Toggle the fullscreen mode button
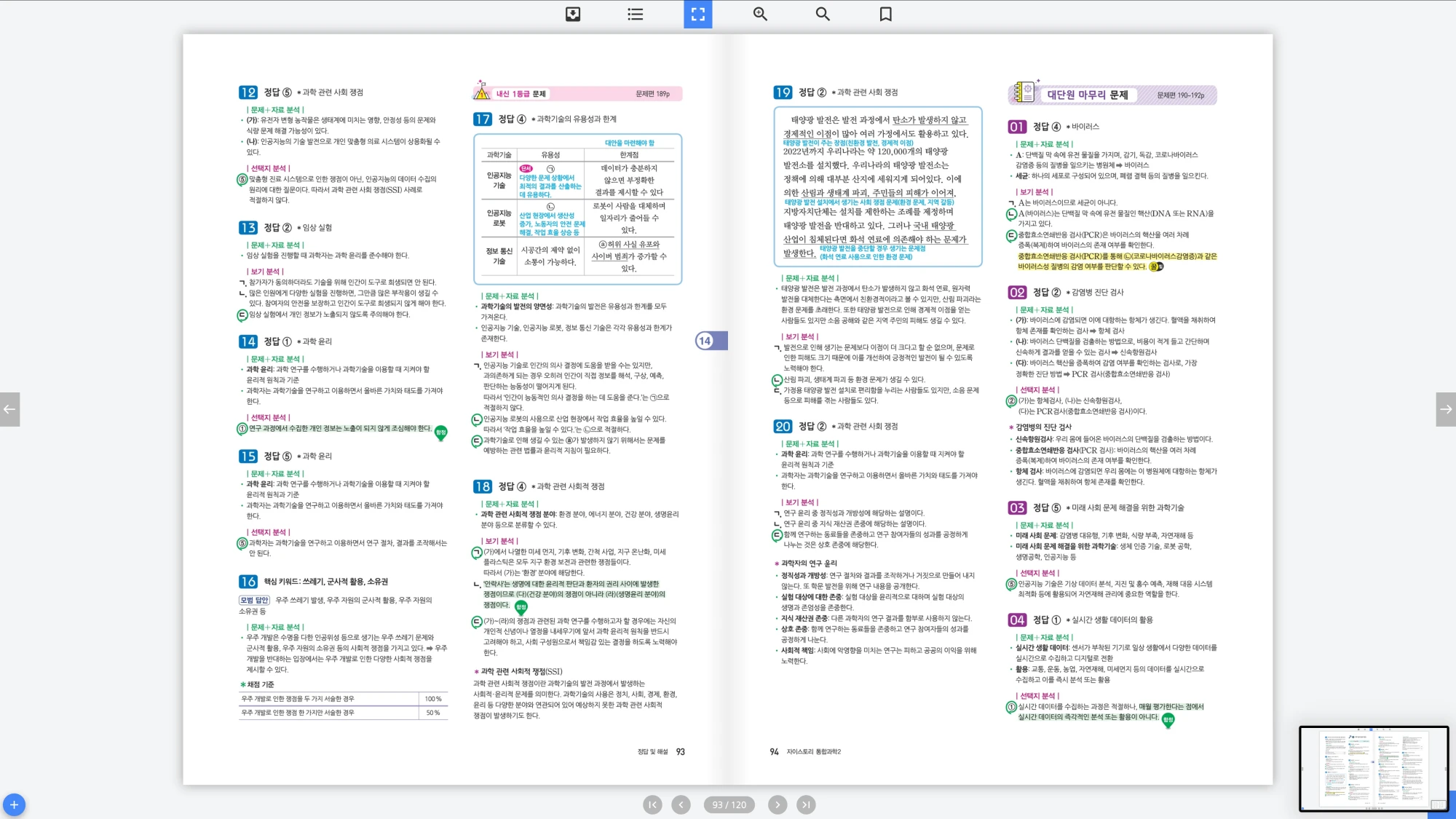Screen dimensions: 1456x819 pyautogui.click(x=697, y=14)
